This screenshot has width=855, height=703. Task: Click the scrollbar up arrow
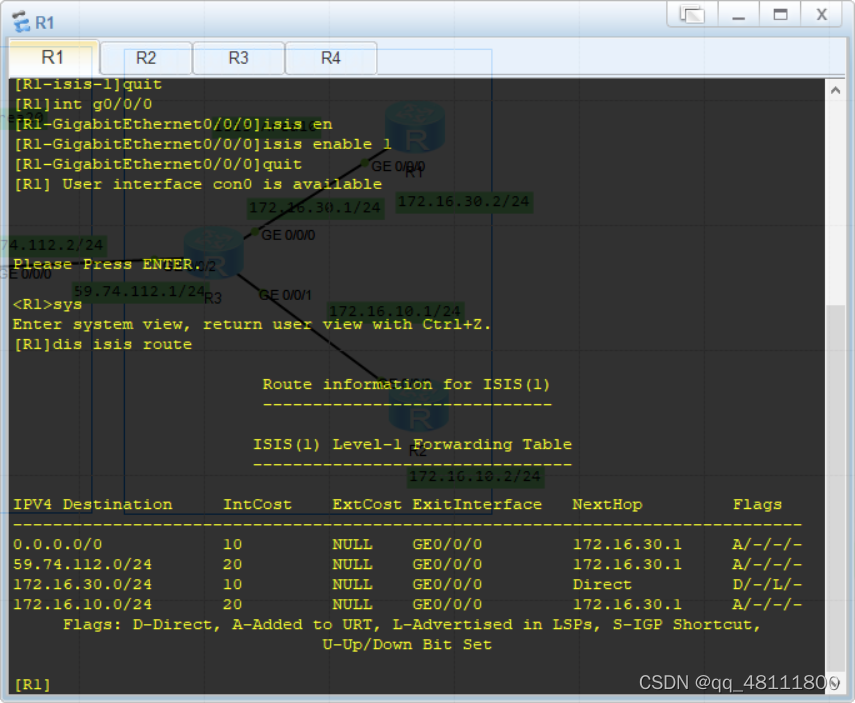[x=836, y=90]
